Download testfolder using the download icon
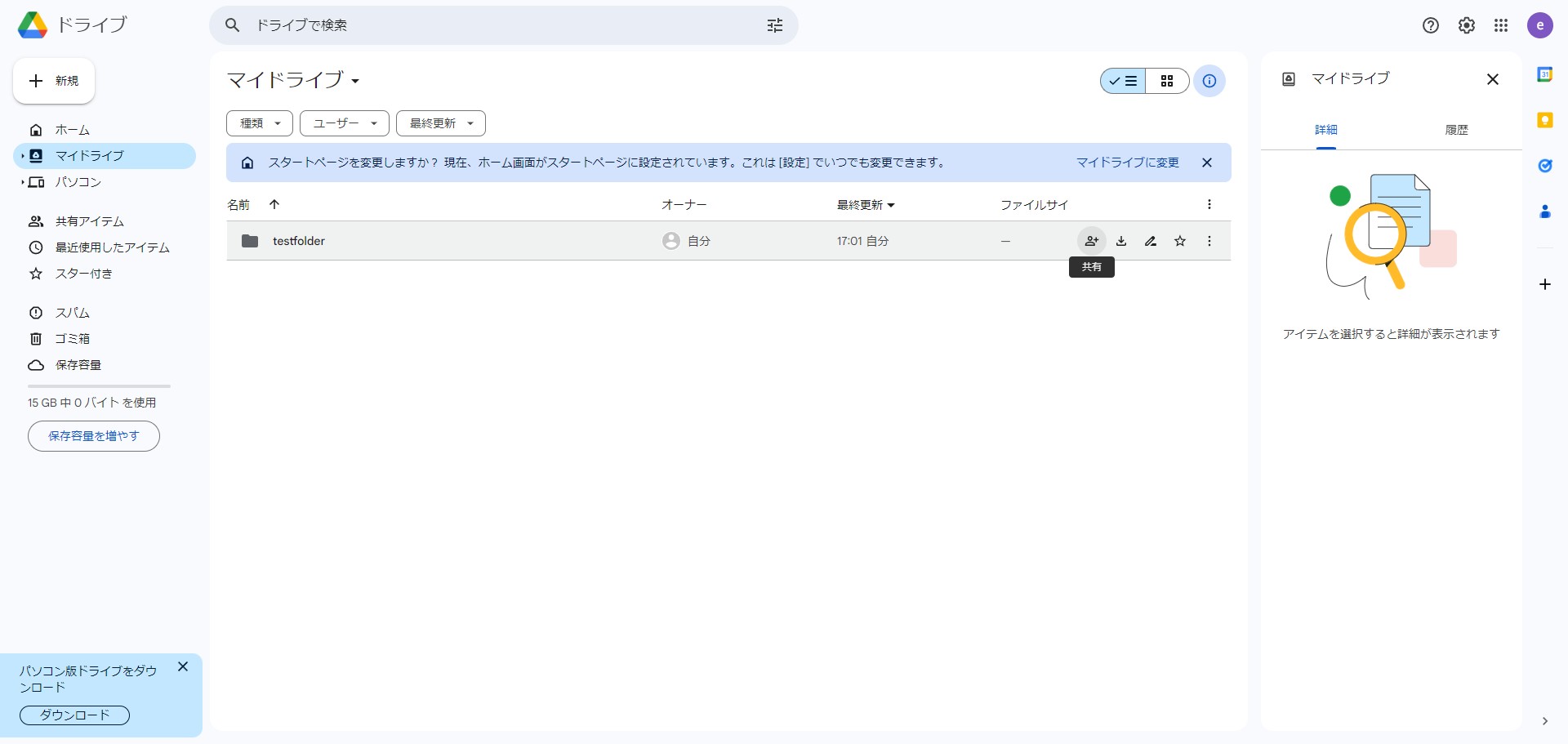Screen dimensions: 1568x744 pos(1121,241)
